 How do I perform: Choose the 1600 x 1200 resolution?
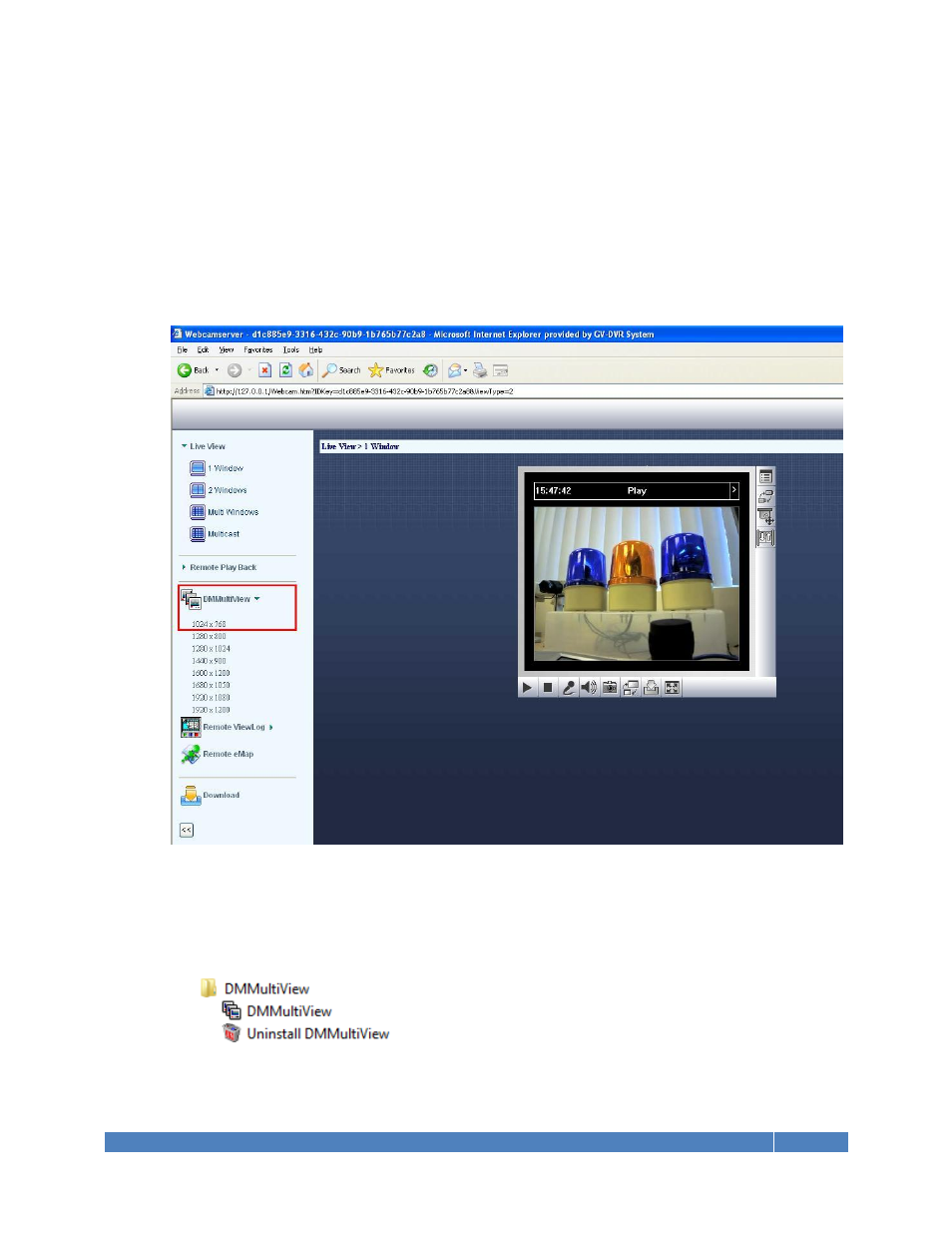(211, 673)
